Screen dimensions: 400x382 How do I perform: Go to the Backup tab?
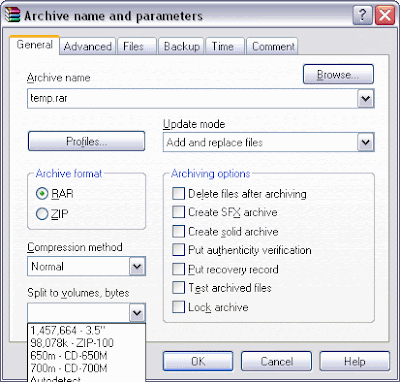click(181, 46)
